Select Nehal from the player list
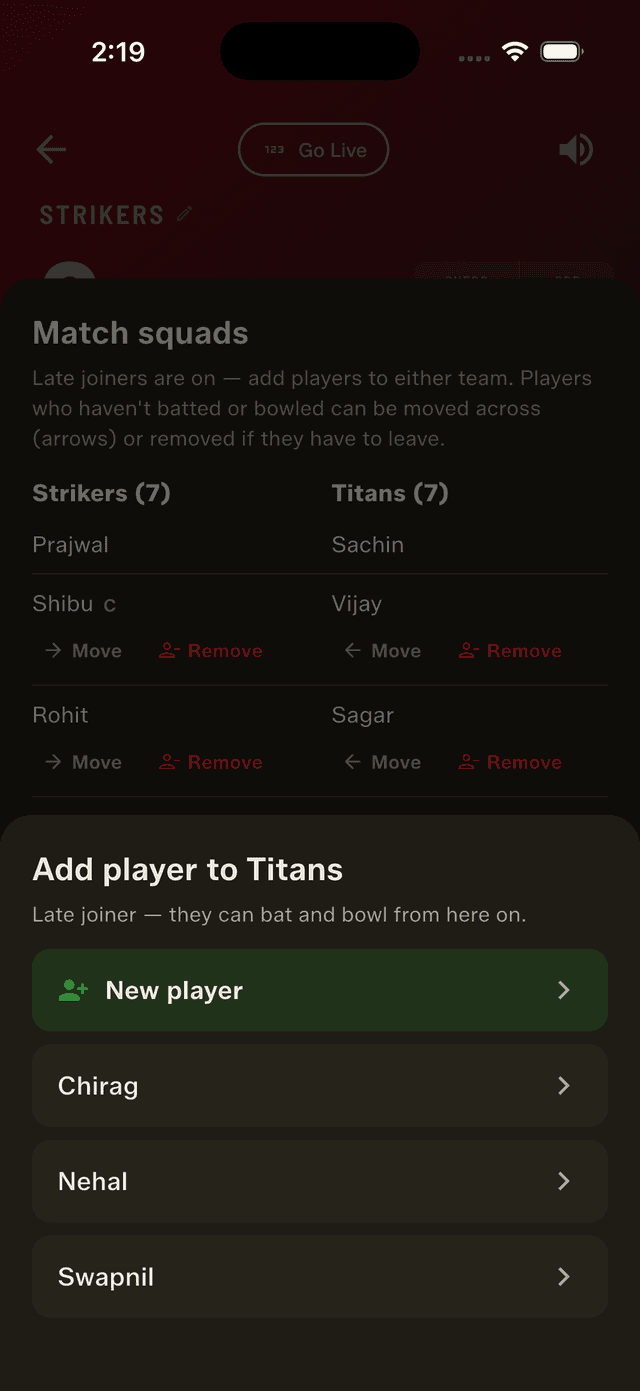This screenshot has height=1391, width=640. pos(320,1181)
